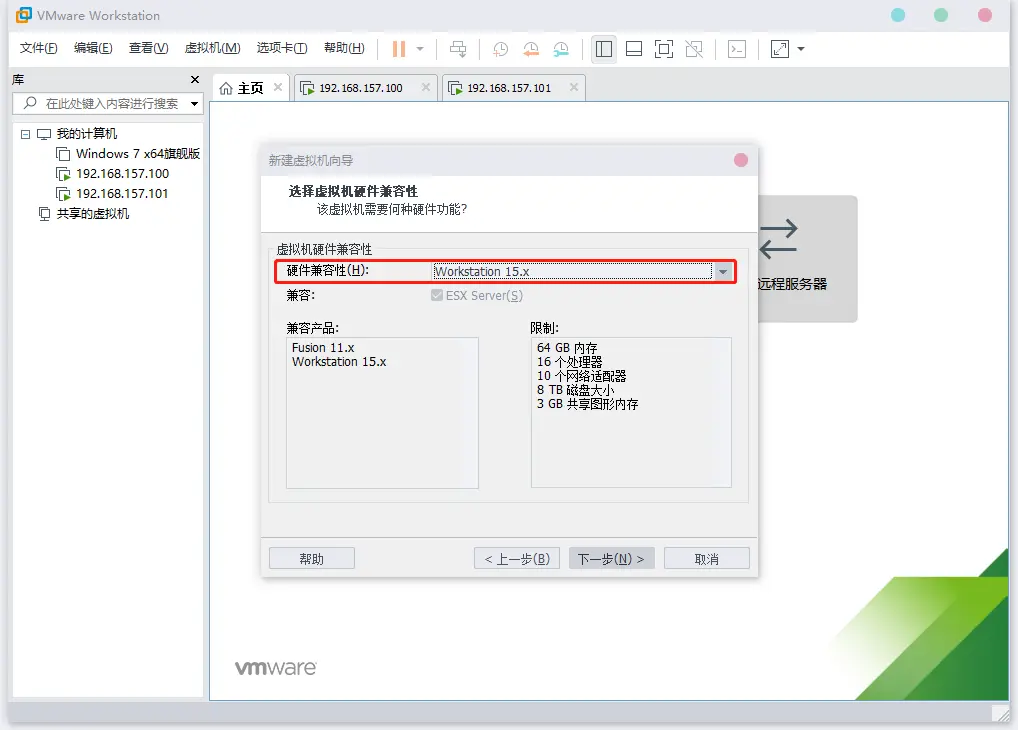This screenshot has width=1018, height=730.
Task: Revert the VM to its latest snapshot
Action: pyautogui.click(x=530, y=48)
